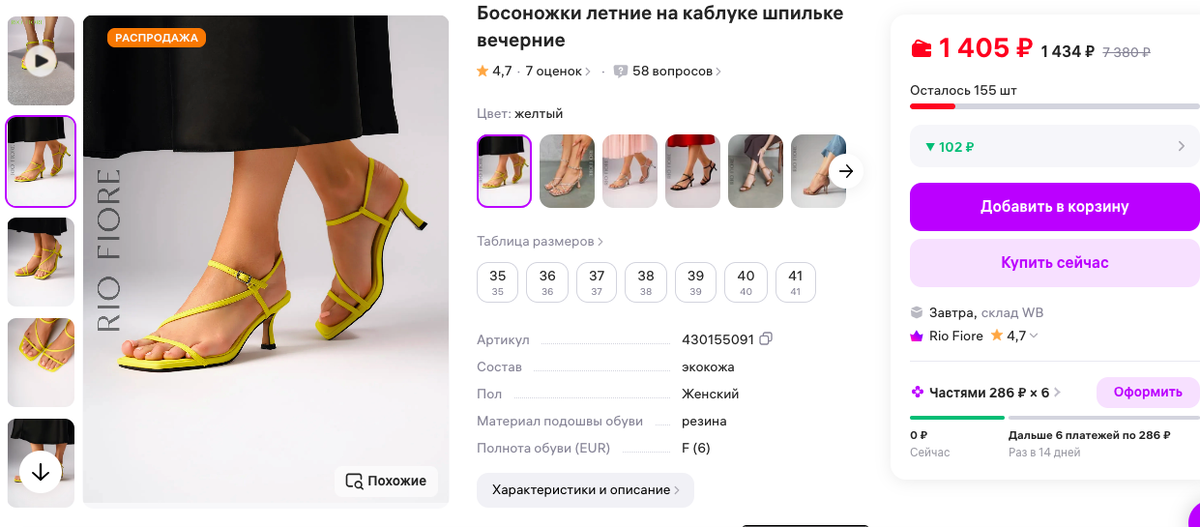Screen dimensions: 1200x527
Task: Click the star rating 4,7
Action: click(x=494, y=71)
